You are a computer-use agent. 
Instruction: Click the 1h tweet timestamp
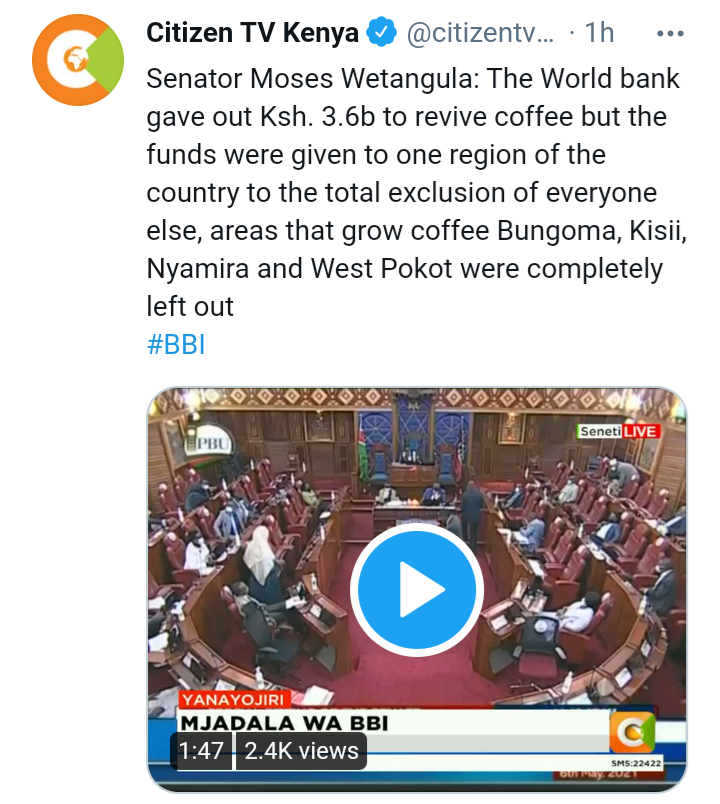(x=599, y=33)
